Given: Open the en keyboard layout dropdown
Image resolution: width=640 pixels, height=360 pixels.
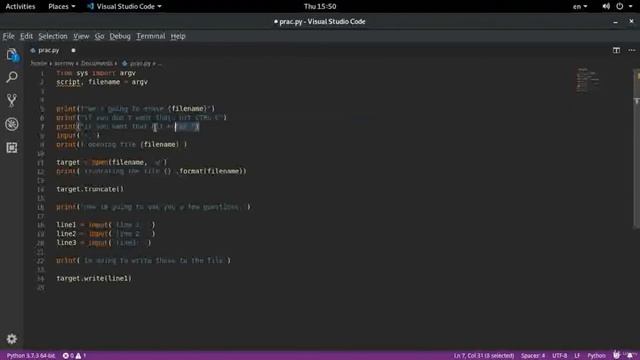Looking at the screenshot, I should point(580,6).
